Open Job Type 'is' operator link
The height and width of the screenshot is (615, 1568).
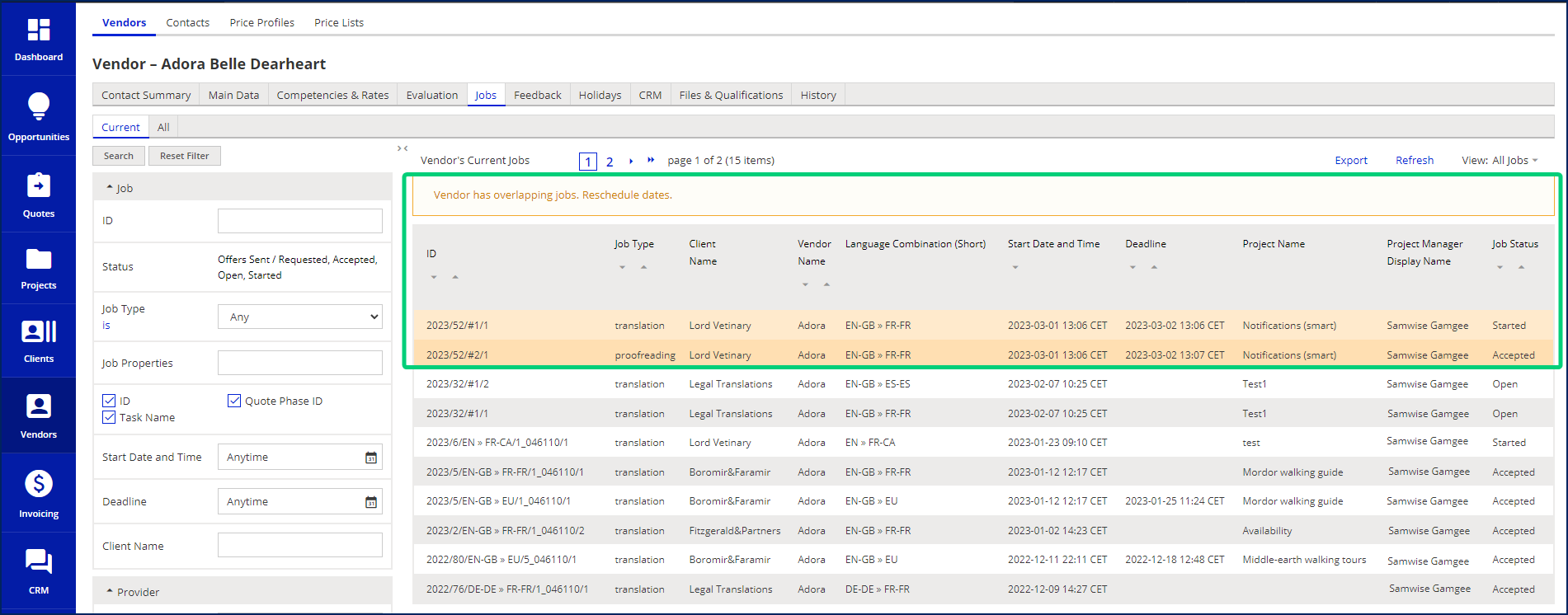pos(106,326)
